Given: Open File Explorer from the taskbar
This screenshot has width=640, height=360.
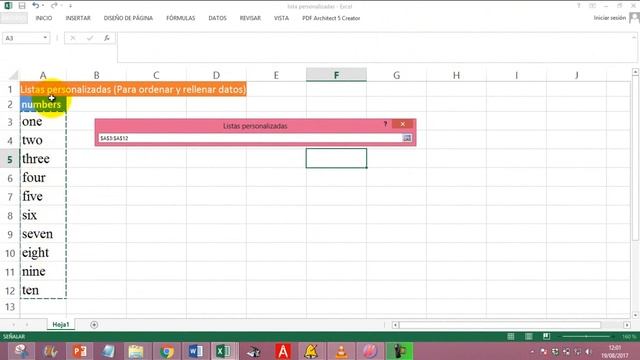Looking at the screenshot, I should 136,351.
